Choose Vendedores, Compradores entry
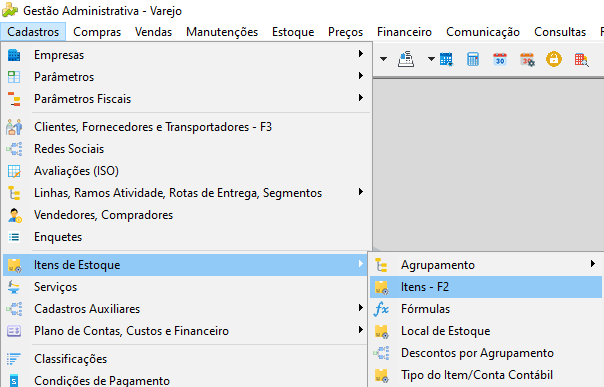Viewport: 604px width, 387px height. pos(186,215)
